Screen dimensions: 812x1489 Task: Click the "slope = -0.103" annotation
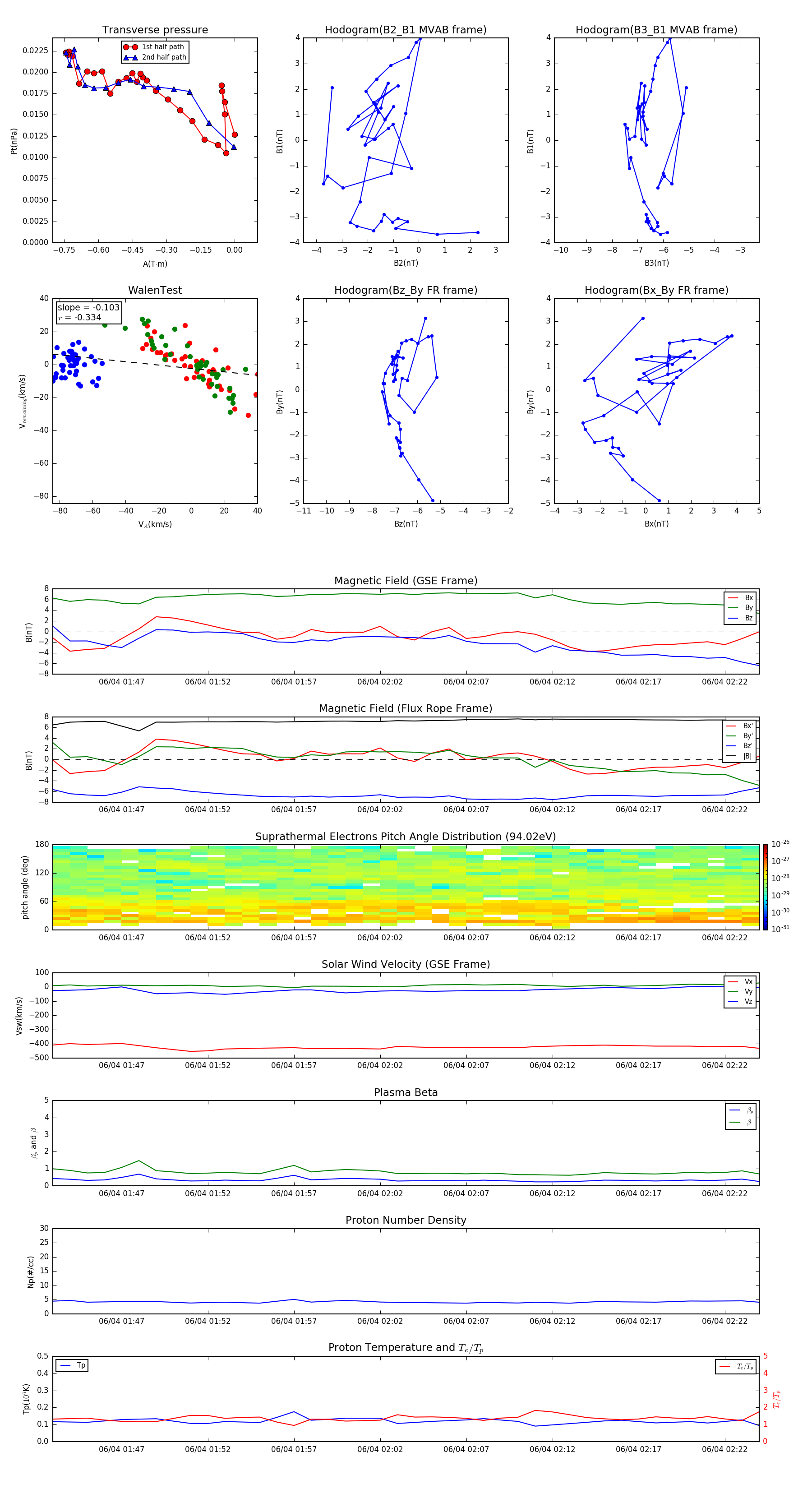88,308
